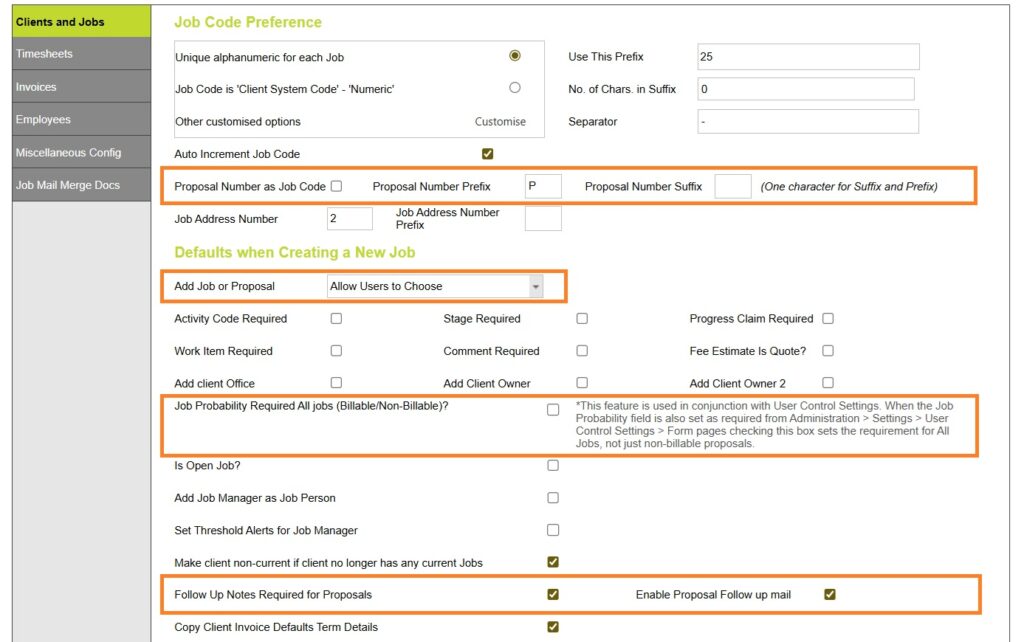Click the Use This Prefix field
1024x642 pixels.
807,57
